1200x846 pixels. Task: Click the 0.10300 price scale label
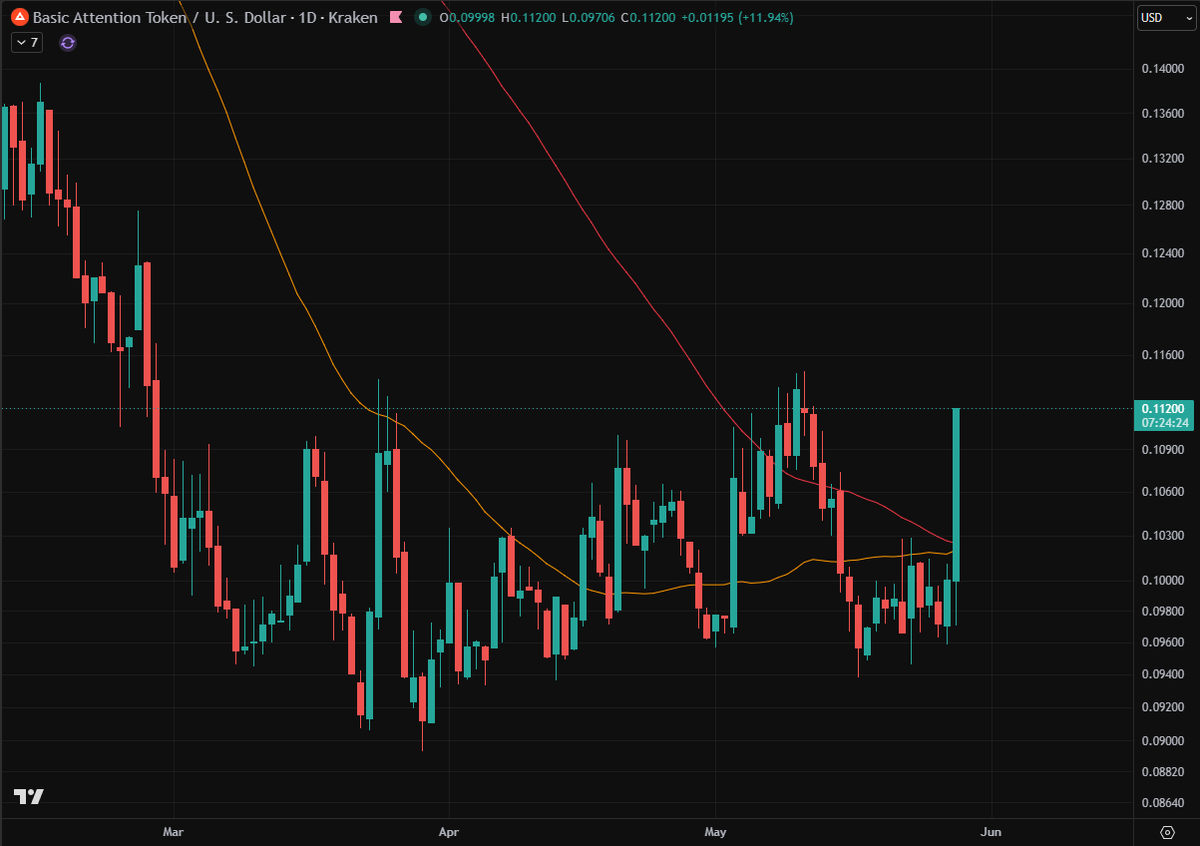(x=1162, y=536)
